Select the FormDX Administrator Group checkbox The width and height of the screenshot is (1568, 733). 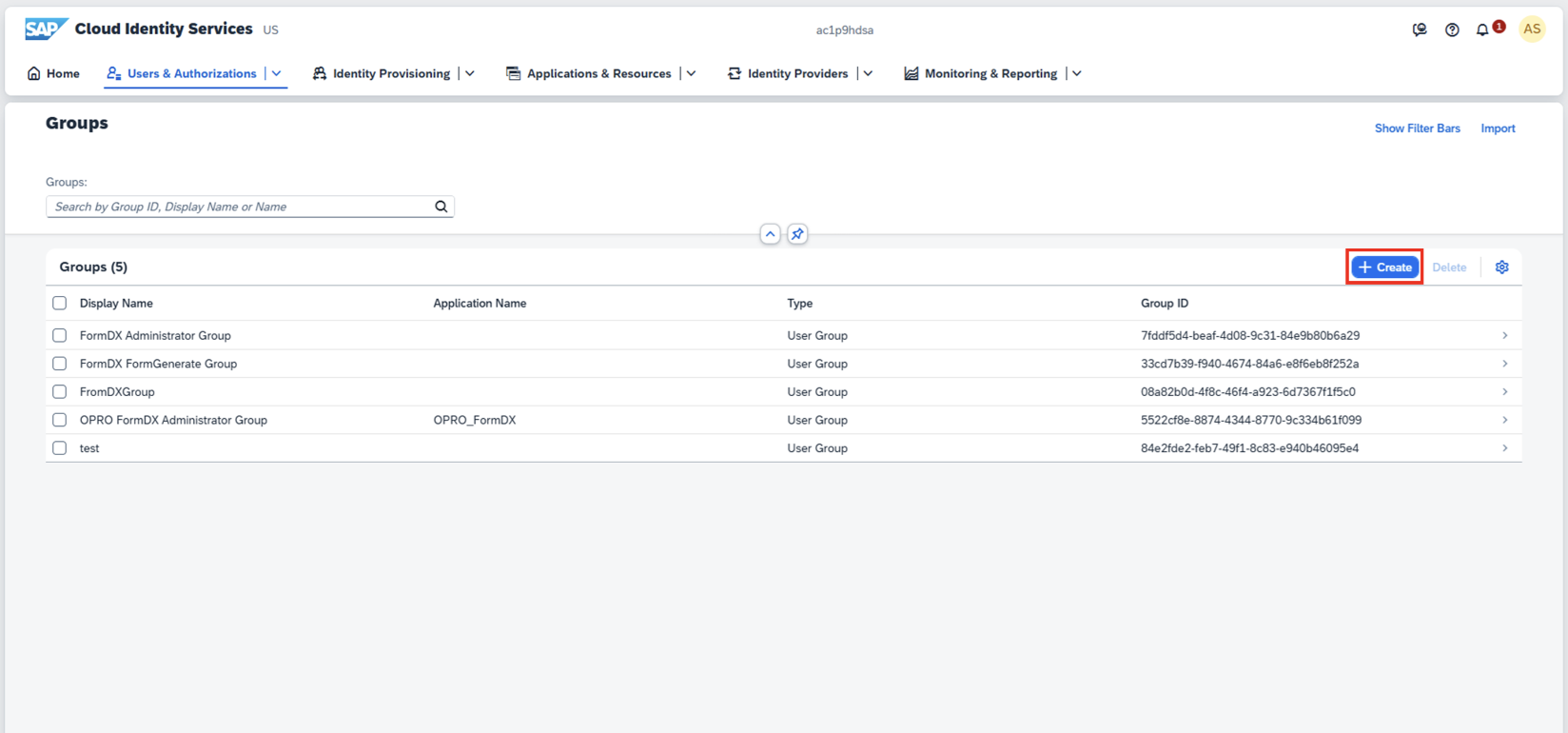[60, 335]
